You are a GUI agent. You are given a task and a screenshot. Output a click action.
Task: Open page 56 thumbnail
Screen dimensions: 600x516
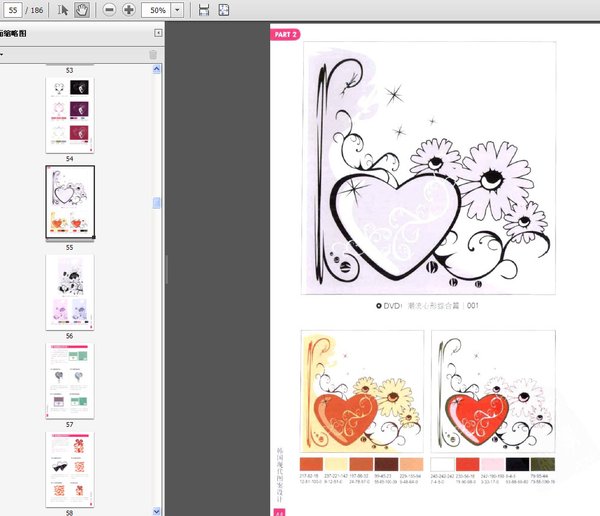pos(70,292)
